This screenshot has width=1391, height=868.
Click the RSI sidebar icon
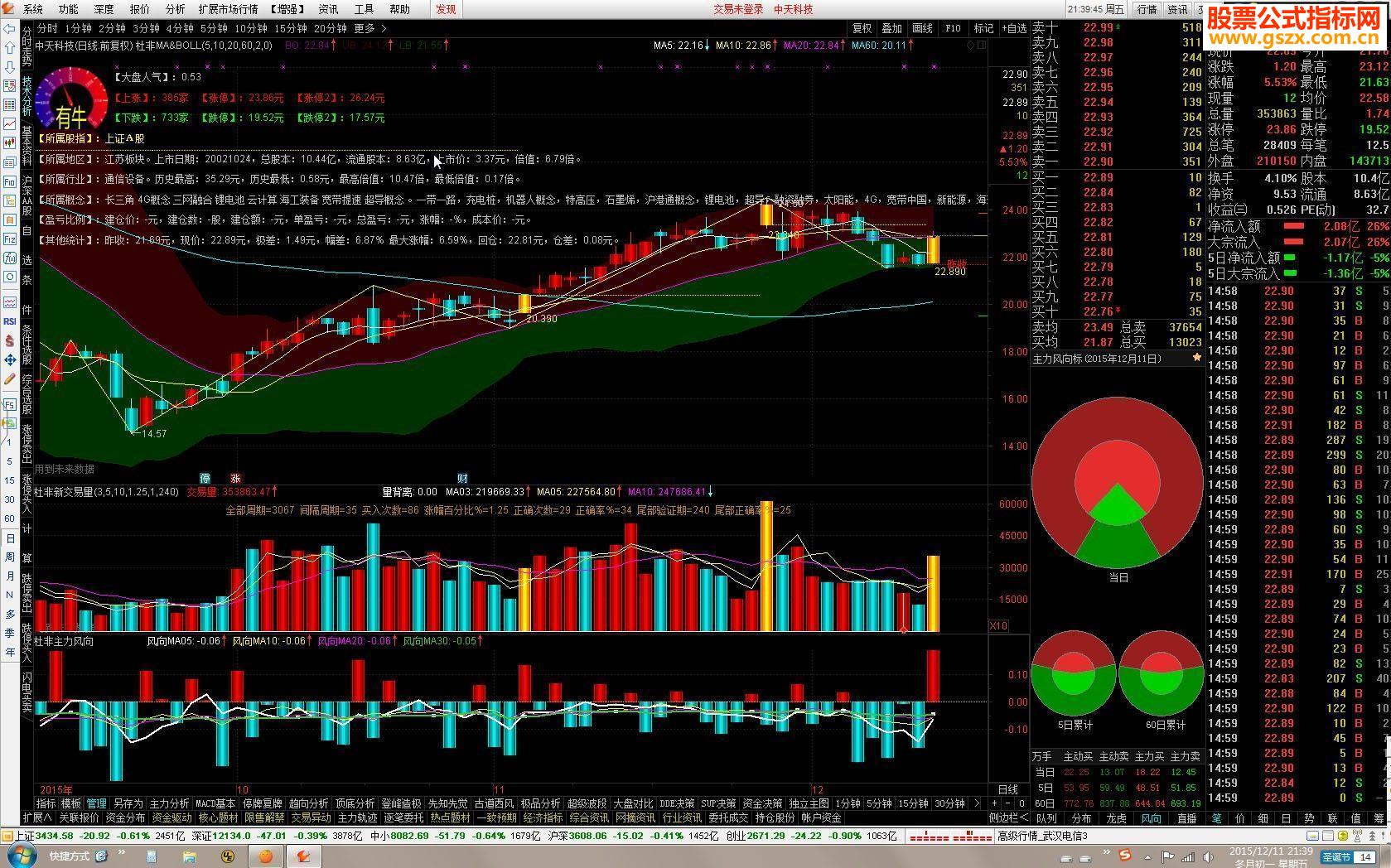9,321
